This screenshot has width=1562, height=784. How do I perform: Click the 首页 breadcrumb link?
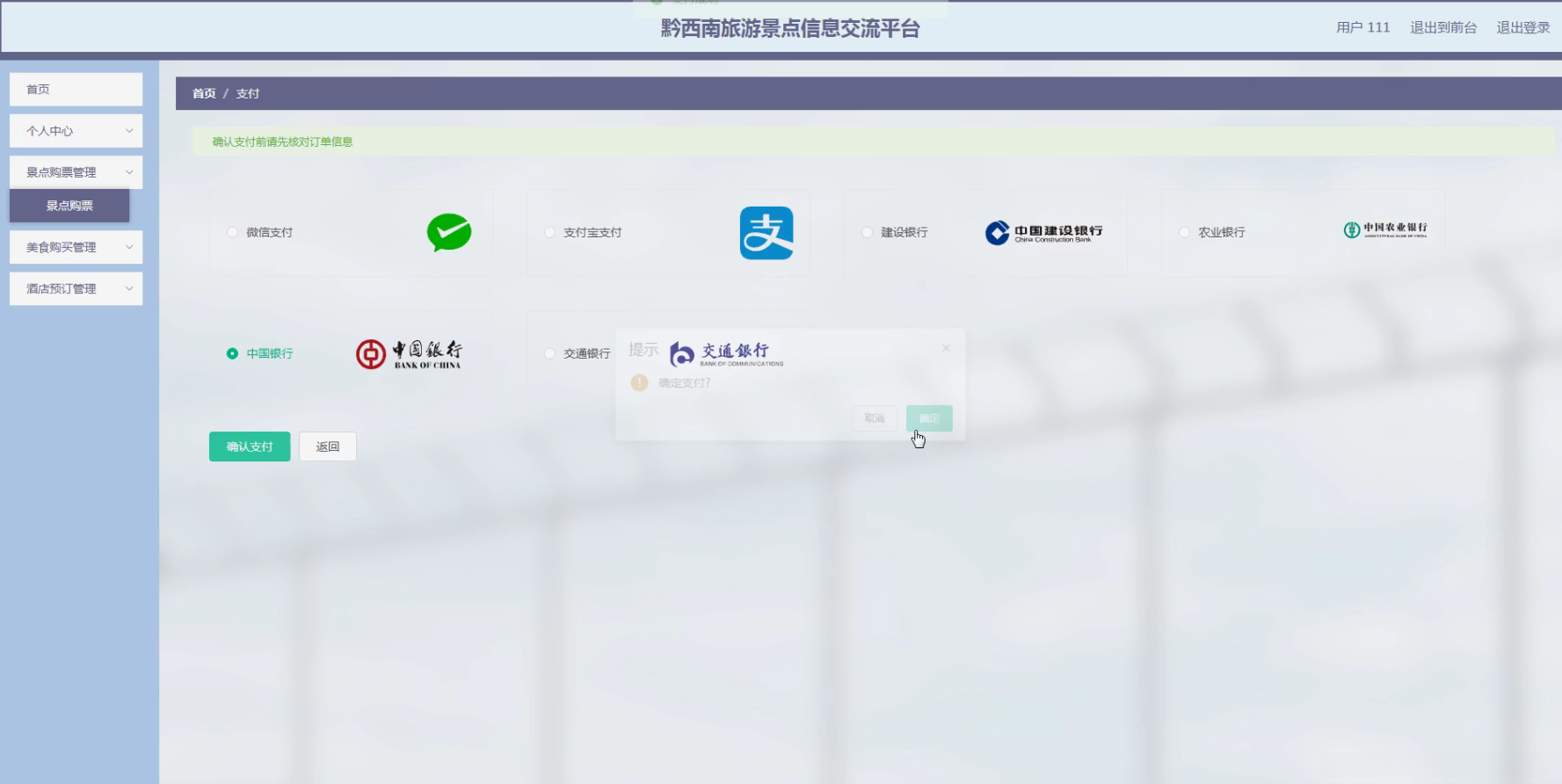204,93
